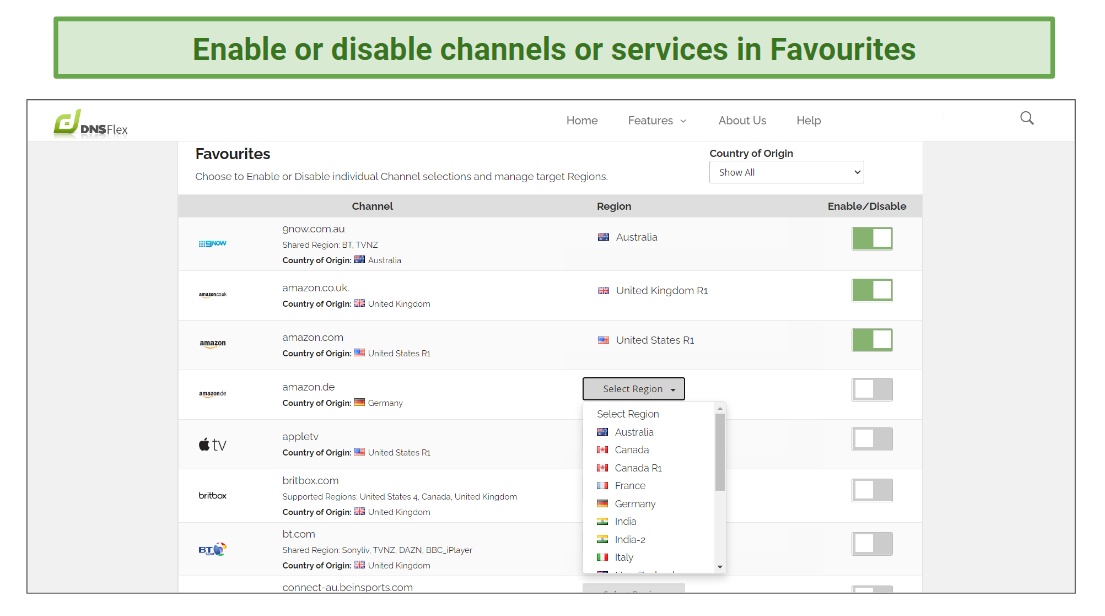
Task: Disable the amazon.com channel toggle
Action: [x=872, y=340]
